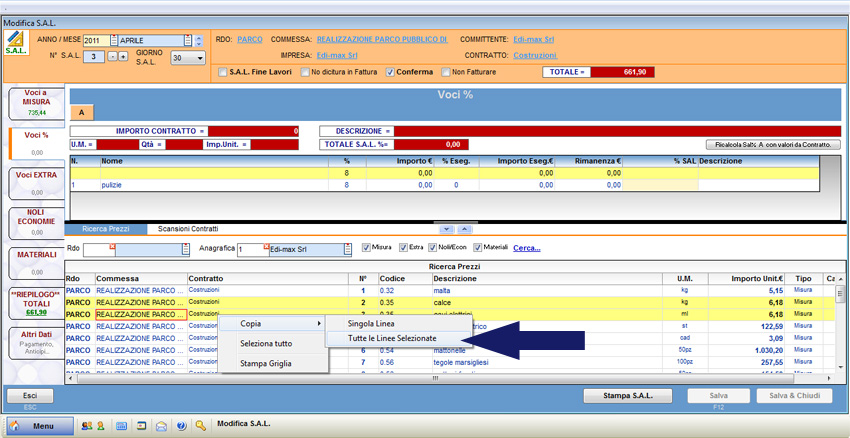Click the single user icon in taskbar
This screenshot has height=438, width=850.
101,425
